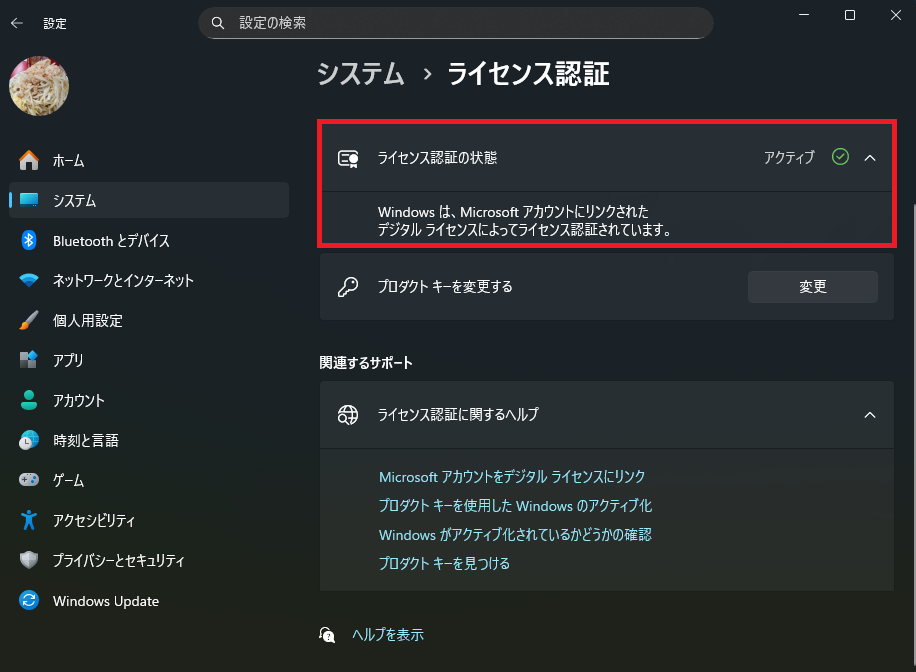
Task: Navigate to システム in the breadcrumb
Action: click(361, 73)
